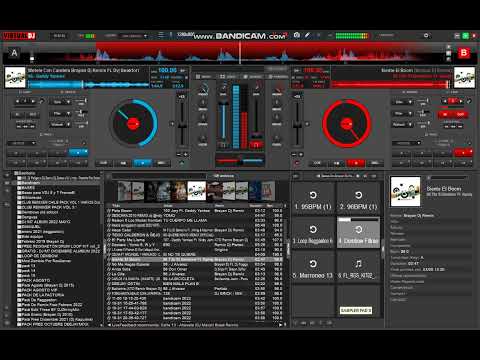Trigger the blue active pad on deck A
The width and height of the screenshot is (480, 360).
point(78,153)
